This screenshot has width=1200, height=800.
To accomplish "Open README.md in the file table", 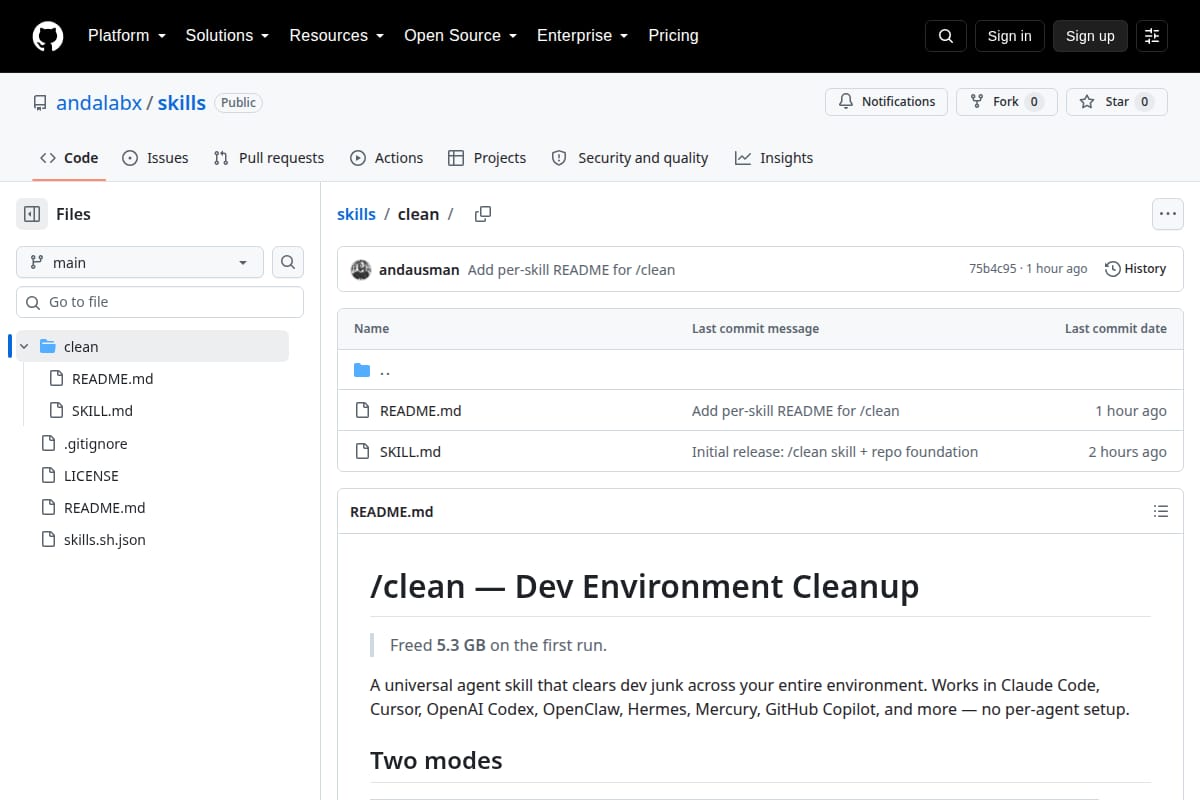I will 420,411.
